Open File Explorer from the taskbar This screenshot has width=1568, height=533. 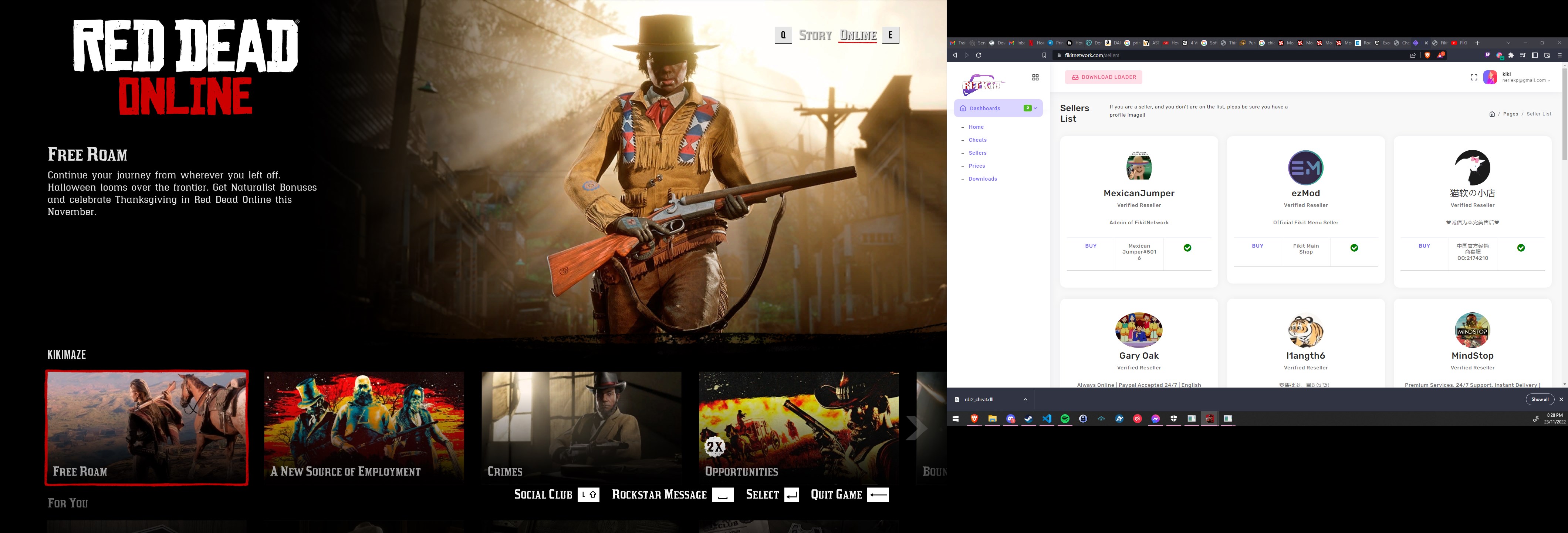pos(992,419)
